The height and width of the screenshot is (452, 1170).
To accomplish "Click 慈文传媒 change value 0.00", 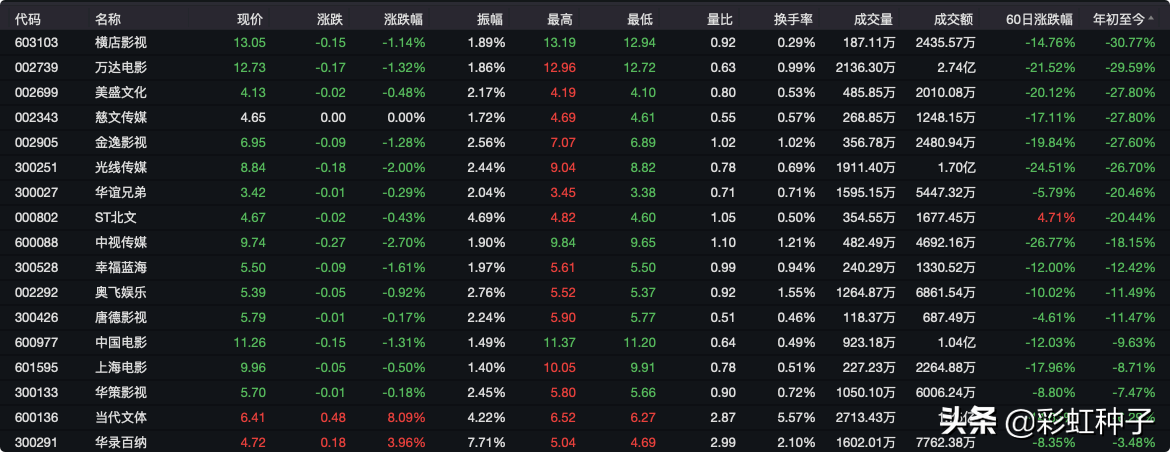I will [x=334, y=117].
